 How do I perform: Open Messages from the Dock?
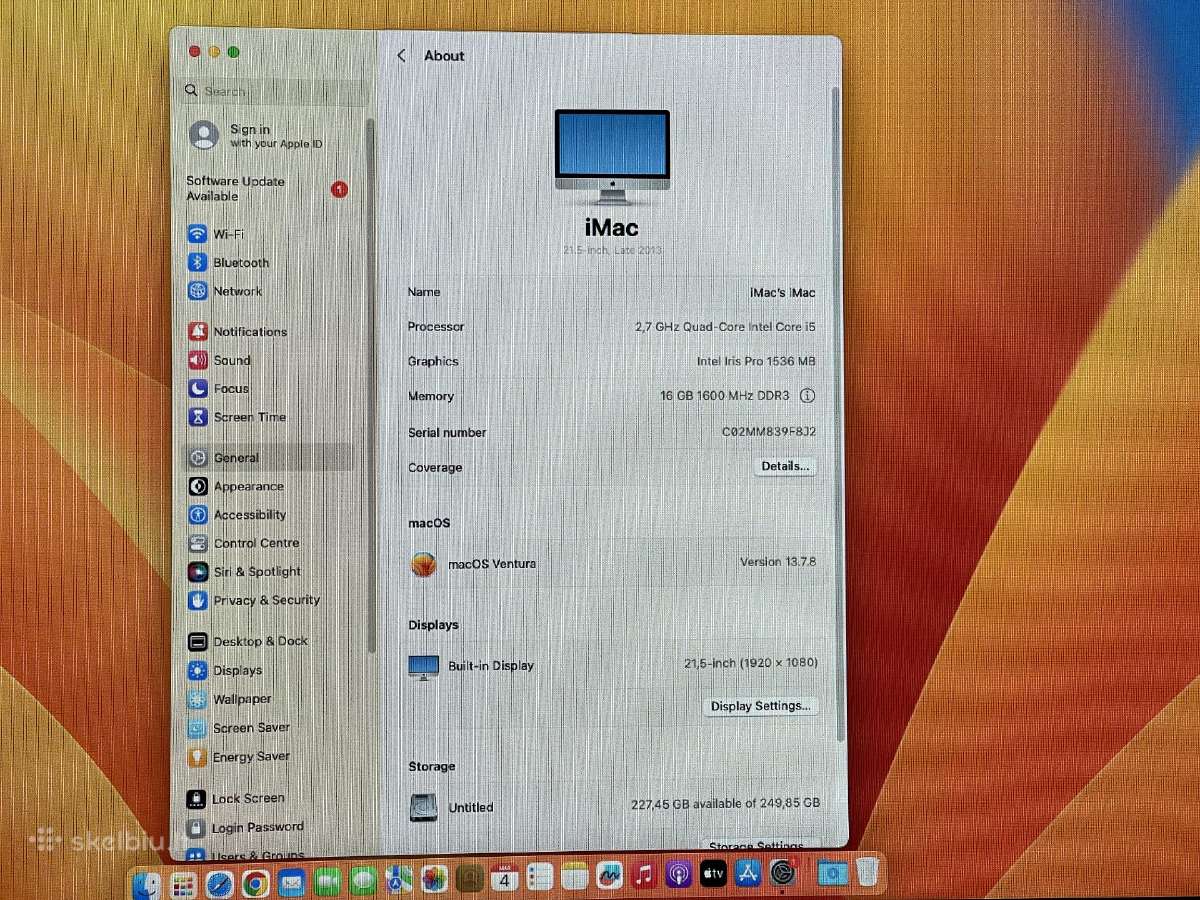[x=363, y=880]
